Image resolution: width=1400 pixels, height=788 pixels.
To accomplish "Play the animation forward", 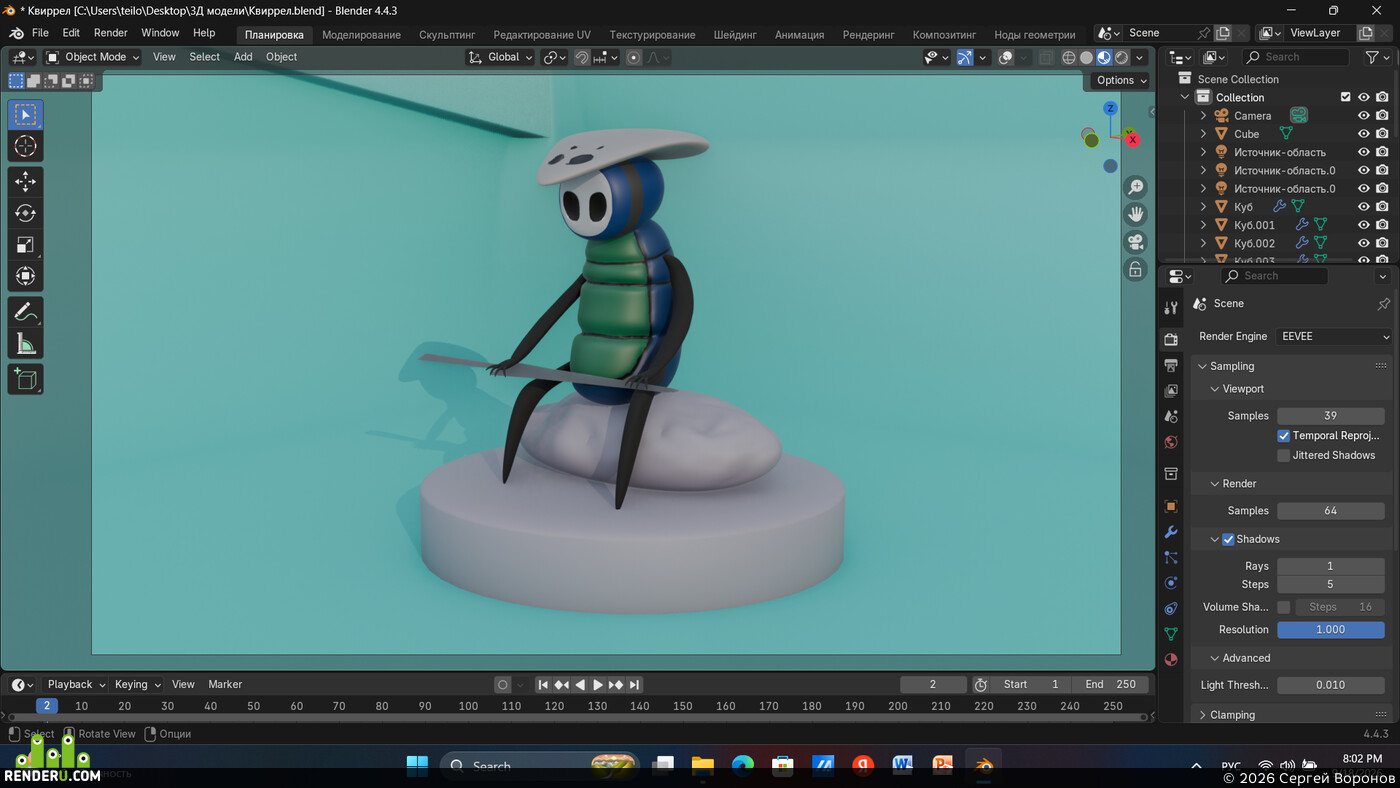I will (x=598, y=685).
